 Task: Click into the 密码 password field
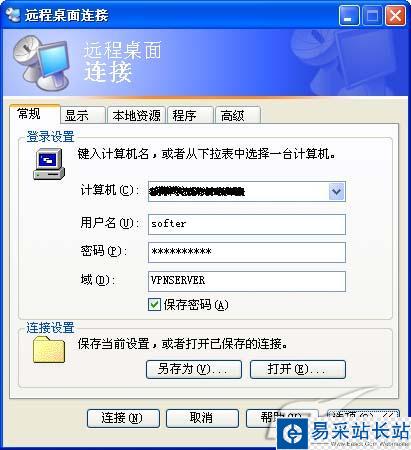click(x=247, y=252)
